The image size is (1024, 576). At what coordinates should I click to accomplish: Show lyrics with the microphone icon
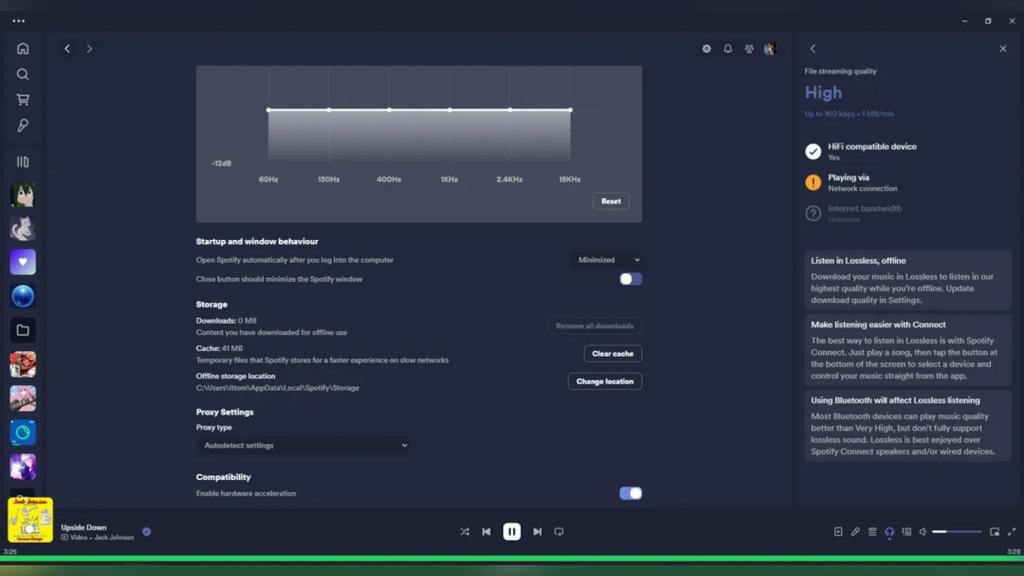(x=855, y=532)
